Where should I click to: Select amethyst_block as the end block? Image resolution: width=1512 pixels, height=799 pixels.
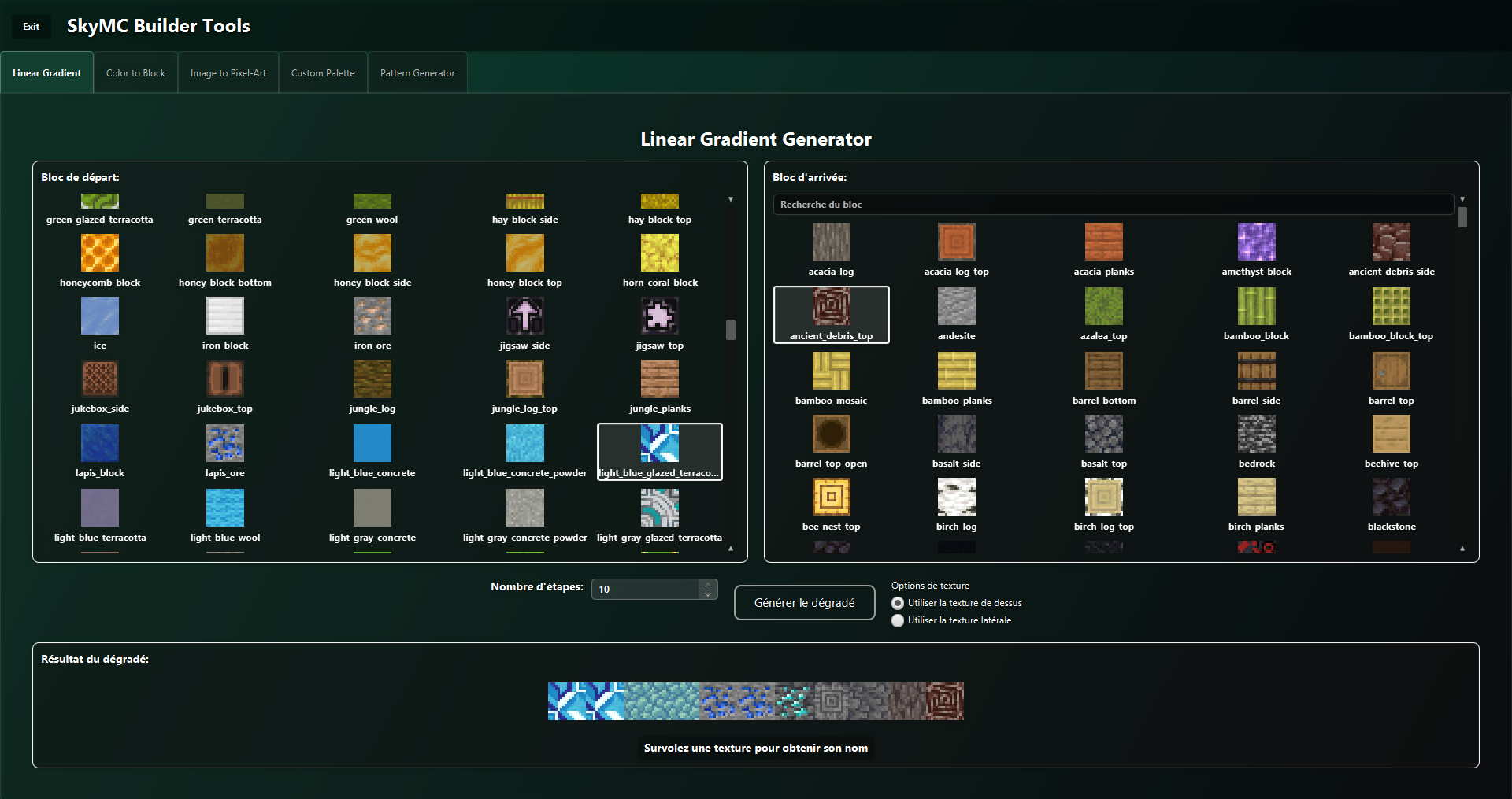(1256, 242)
